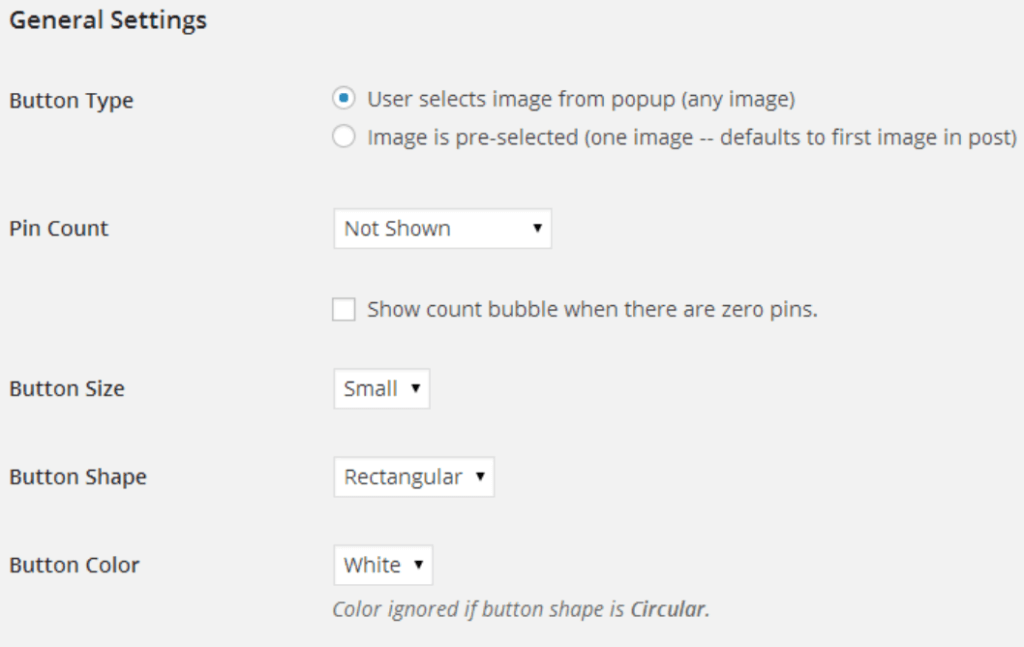Click the arrow on the Pin Count select
Screen dimensions: 1024x647
click(537, 229)
